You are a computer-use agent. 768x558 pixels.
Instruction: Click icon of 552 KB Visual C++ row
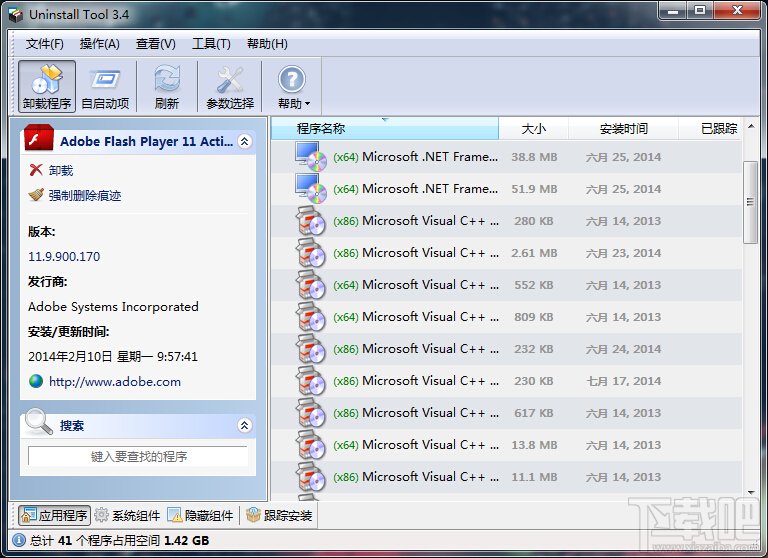pyautogui.click(x=311, y=285)
